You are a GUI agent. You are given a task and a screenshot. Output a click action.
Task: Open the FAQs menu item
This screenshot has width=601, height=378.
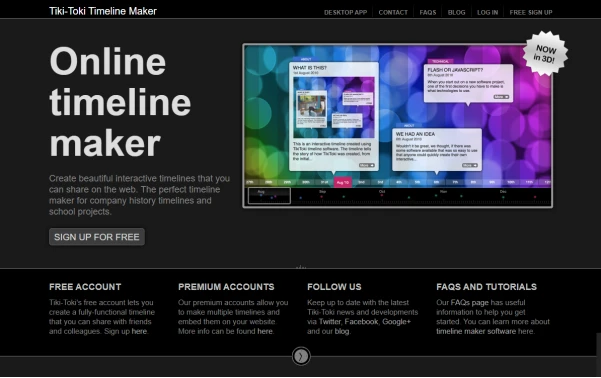[428, 12]
